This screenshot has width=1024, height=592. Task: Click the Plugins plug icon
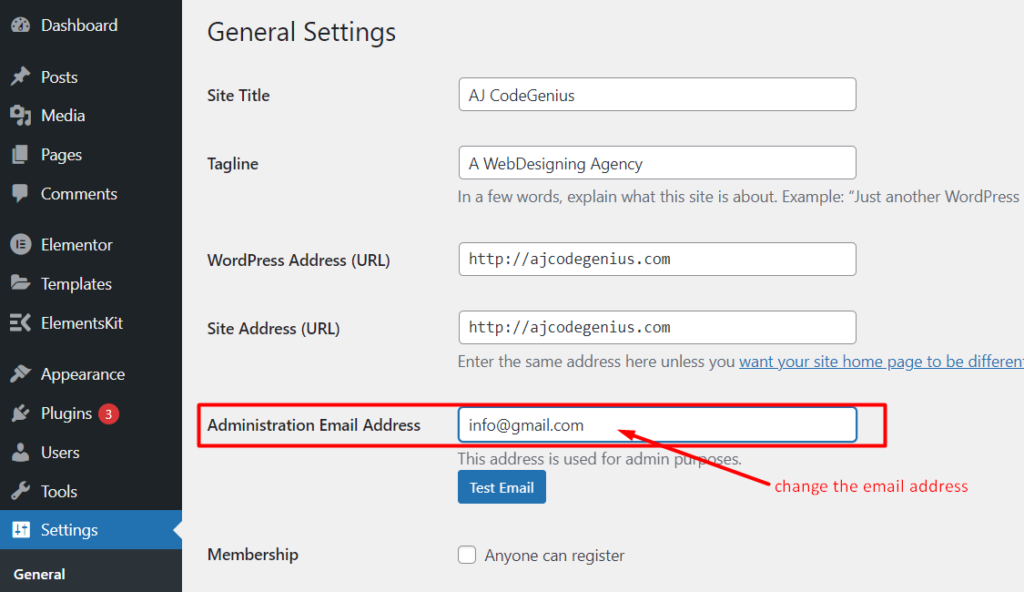20,413
